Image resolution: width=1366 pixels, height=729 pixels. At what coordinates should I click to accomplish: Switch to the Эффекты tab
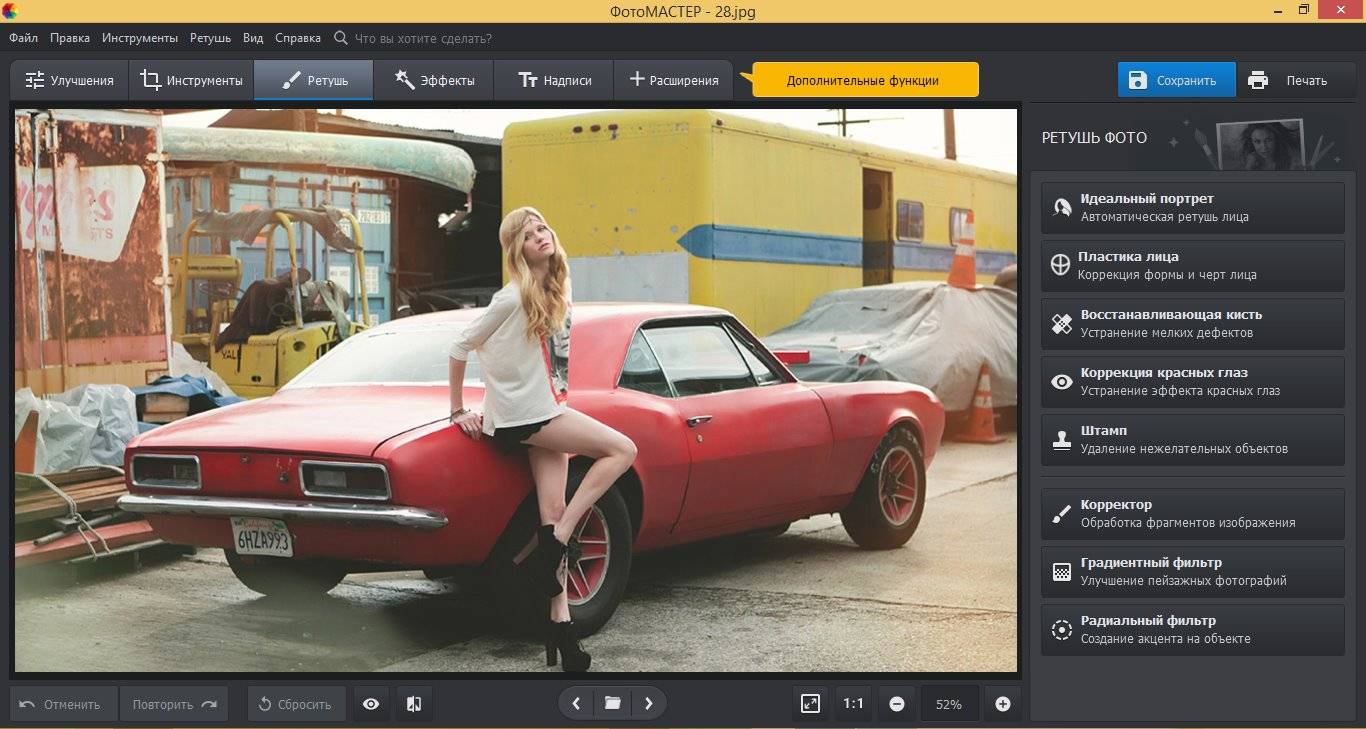point(434,80)
